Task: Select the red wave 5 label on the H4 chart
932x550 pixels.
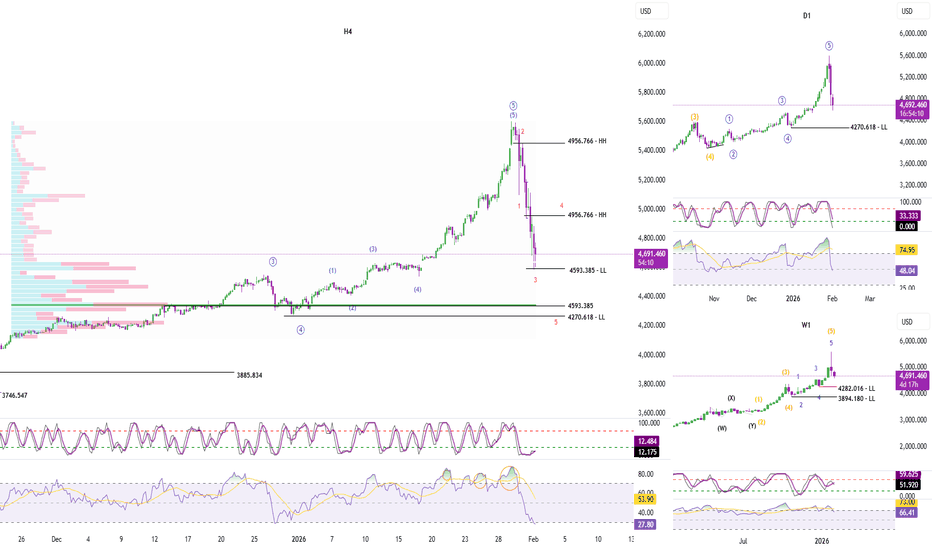Action: (556, 322)
